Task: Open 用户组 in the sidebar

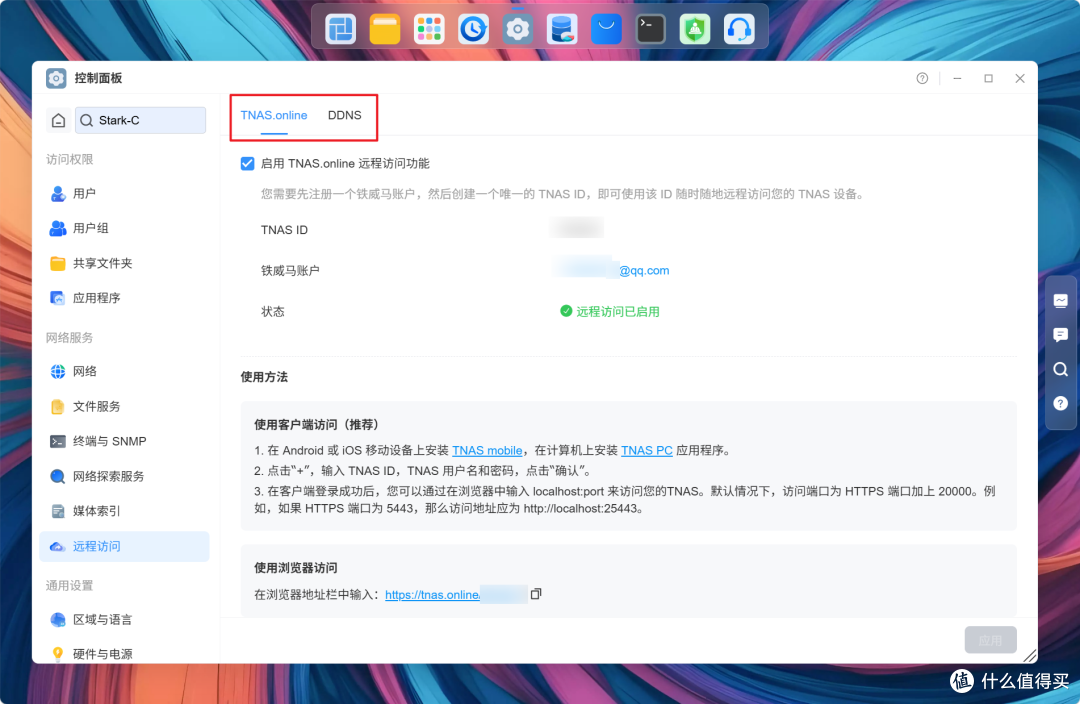Action: [124, 228]
